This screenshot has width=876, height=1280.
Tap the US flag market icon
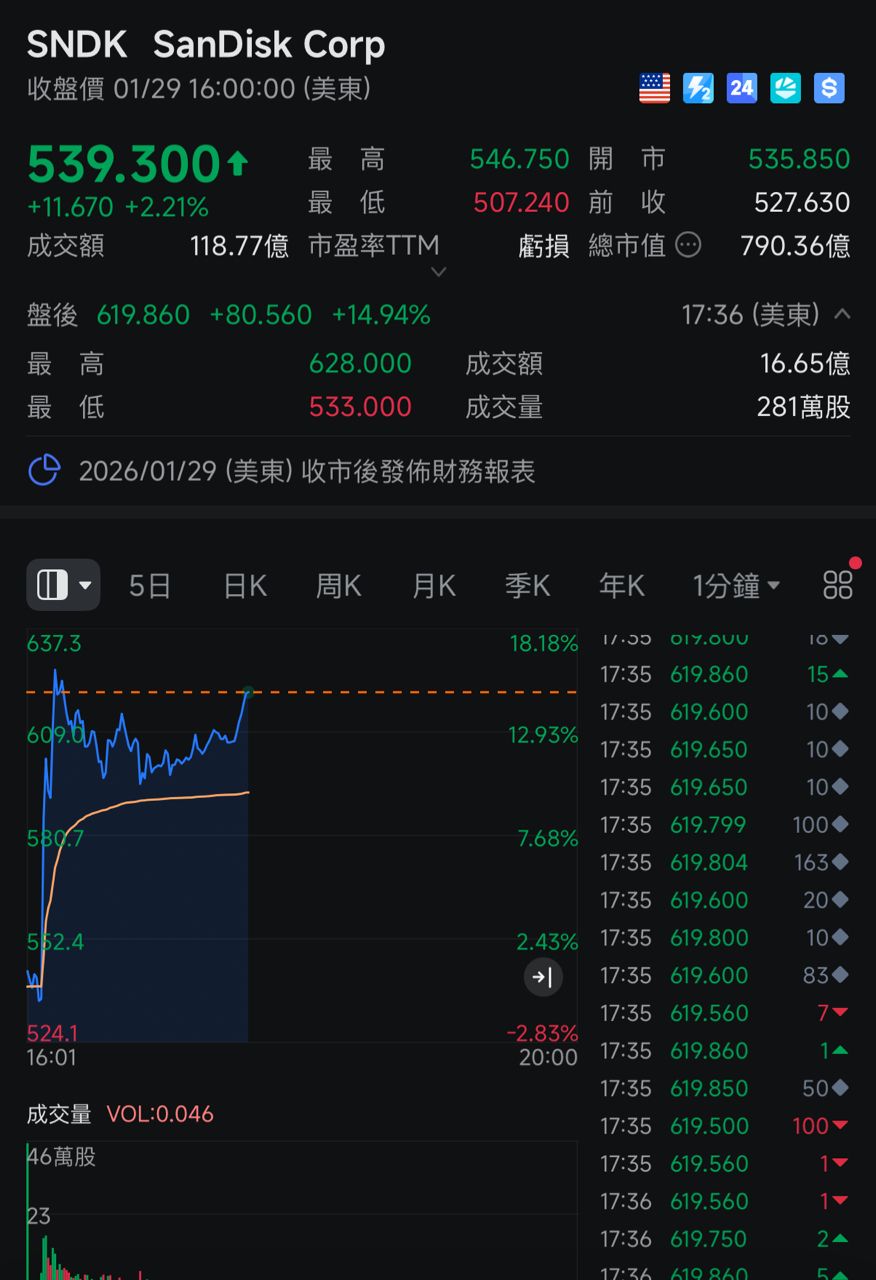point(654,88)
